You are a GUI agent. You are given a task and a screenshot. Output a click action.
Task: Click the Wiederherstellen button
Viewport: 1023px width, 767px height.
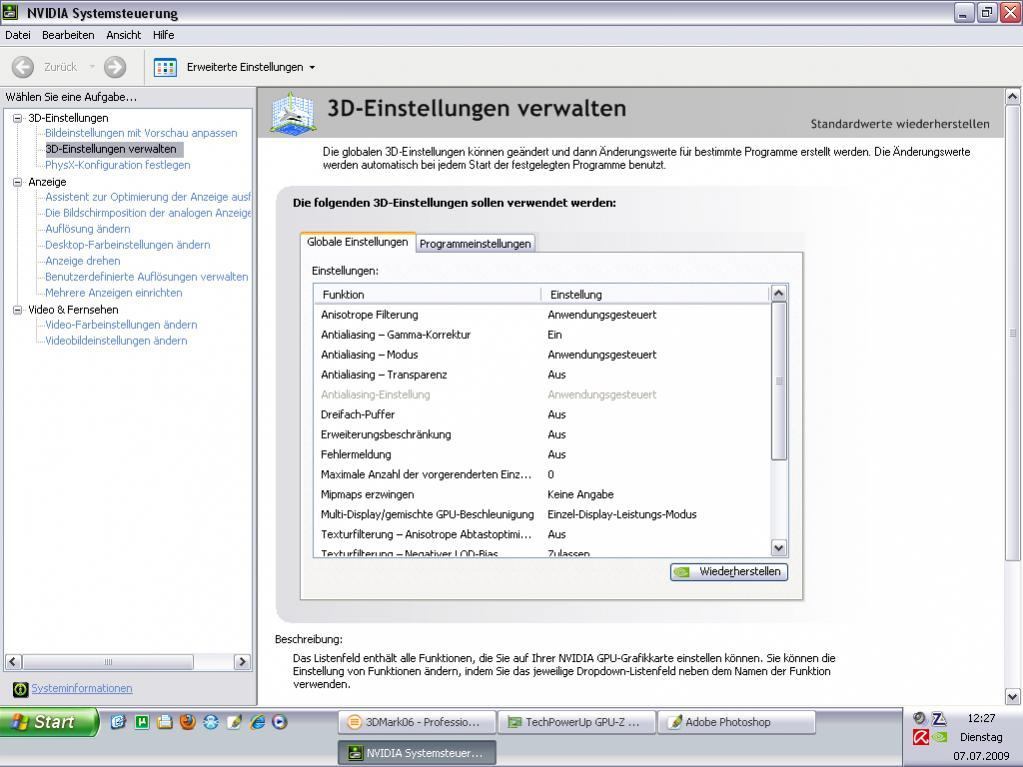coord(729,571)
